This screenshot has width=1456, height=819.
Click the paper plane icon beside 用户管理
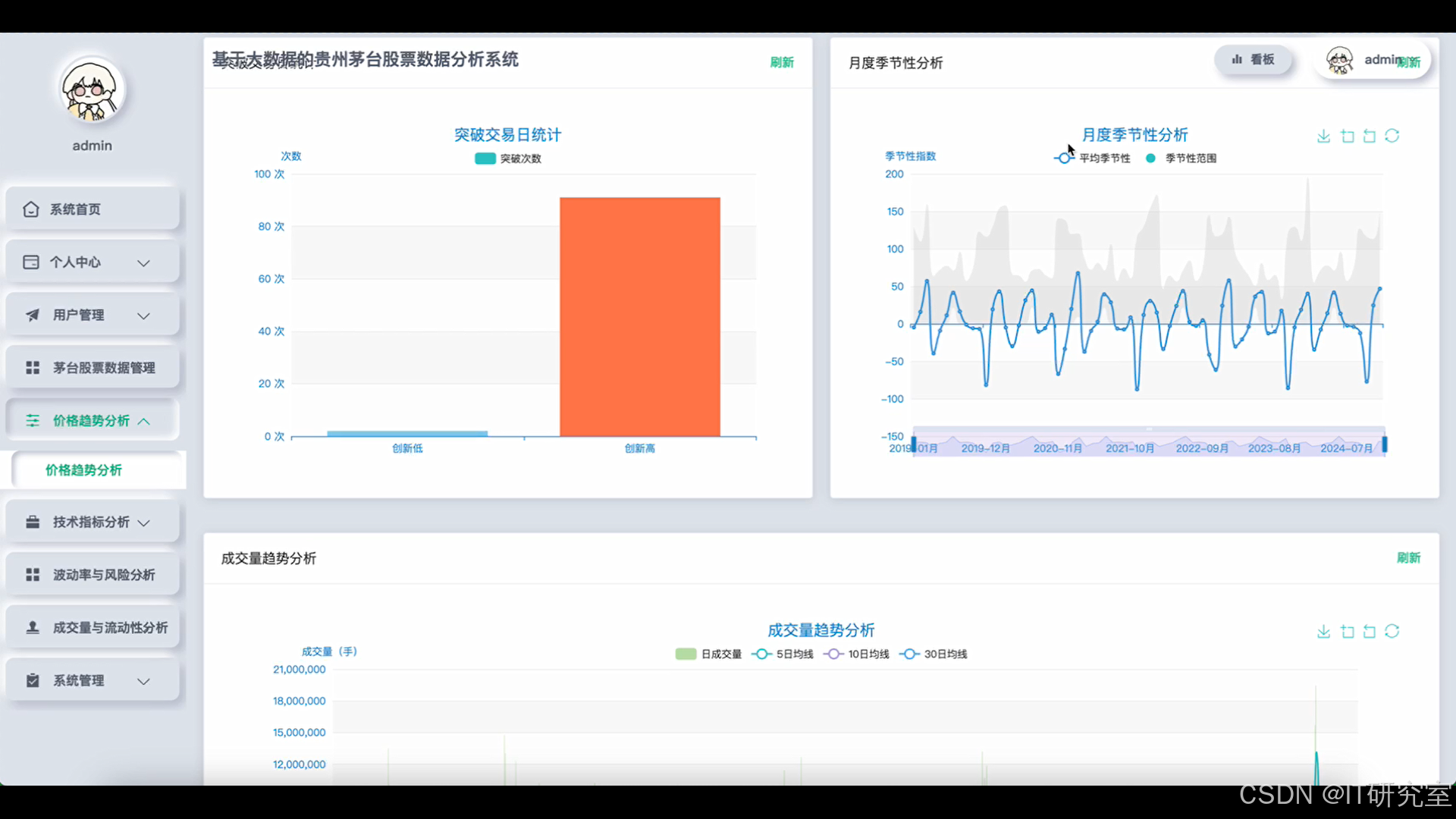pyautogui.click(x=33, y=315)
